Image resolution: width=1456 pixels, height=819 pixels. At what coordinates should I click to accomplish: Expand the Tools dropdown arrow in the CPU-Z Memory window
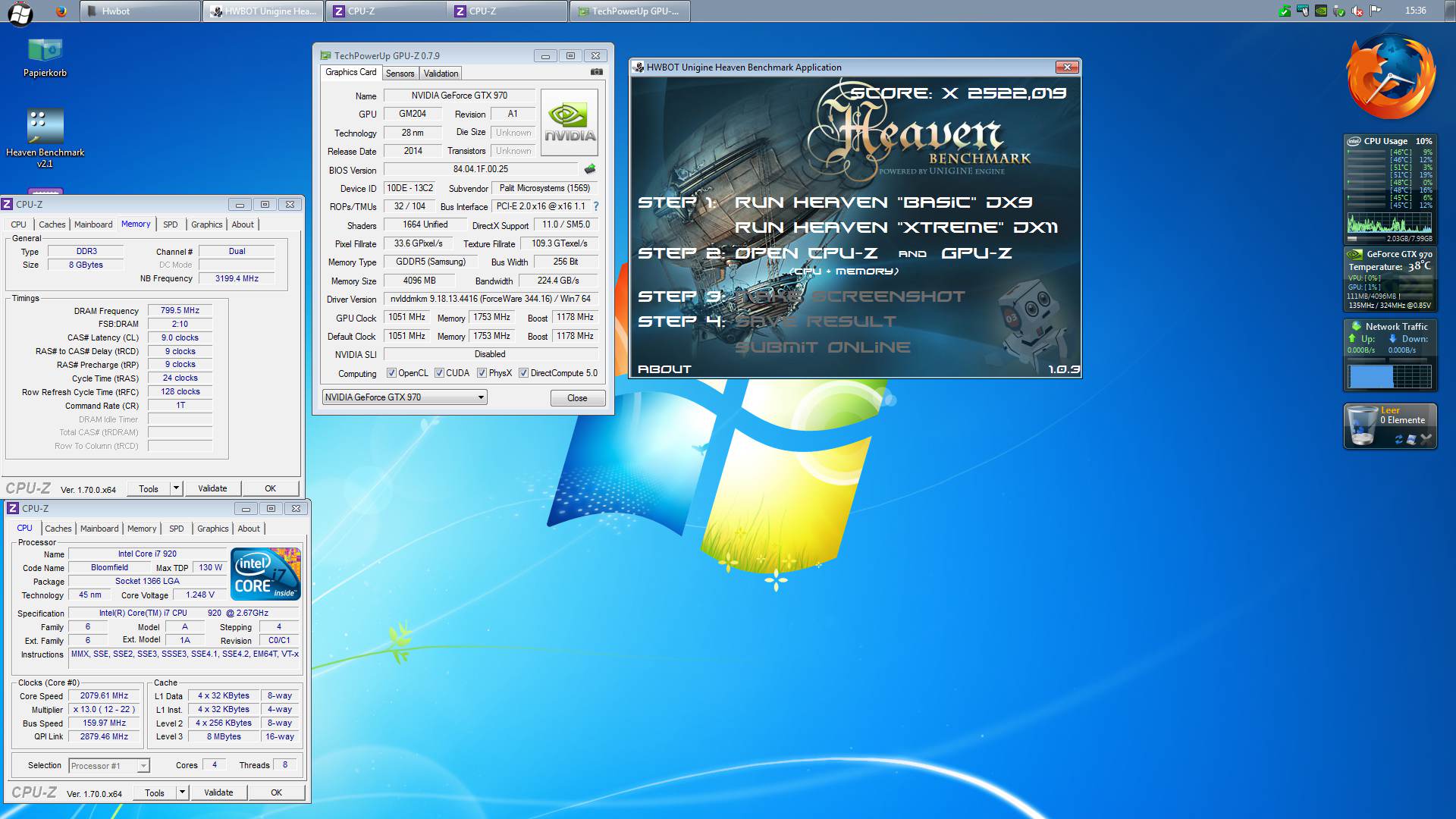pyautogui.click(x=176, y=488)
